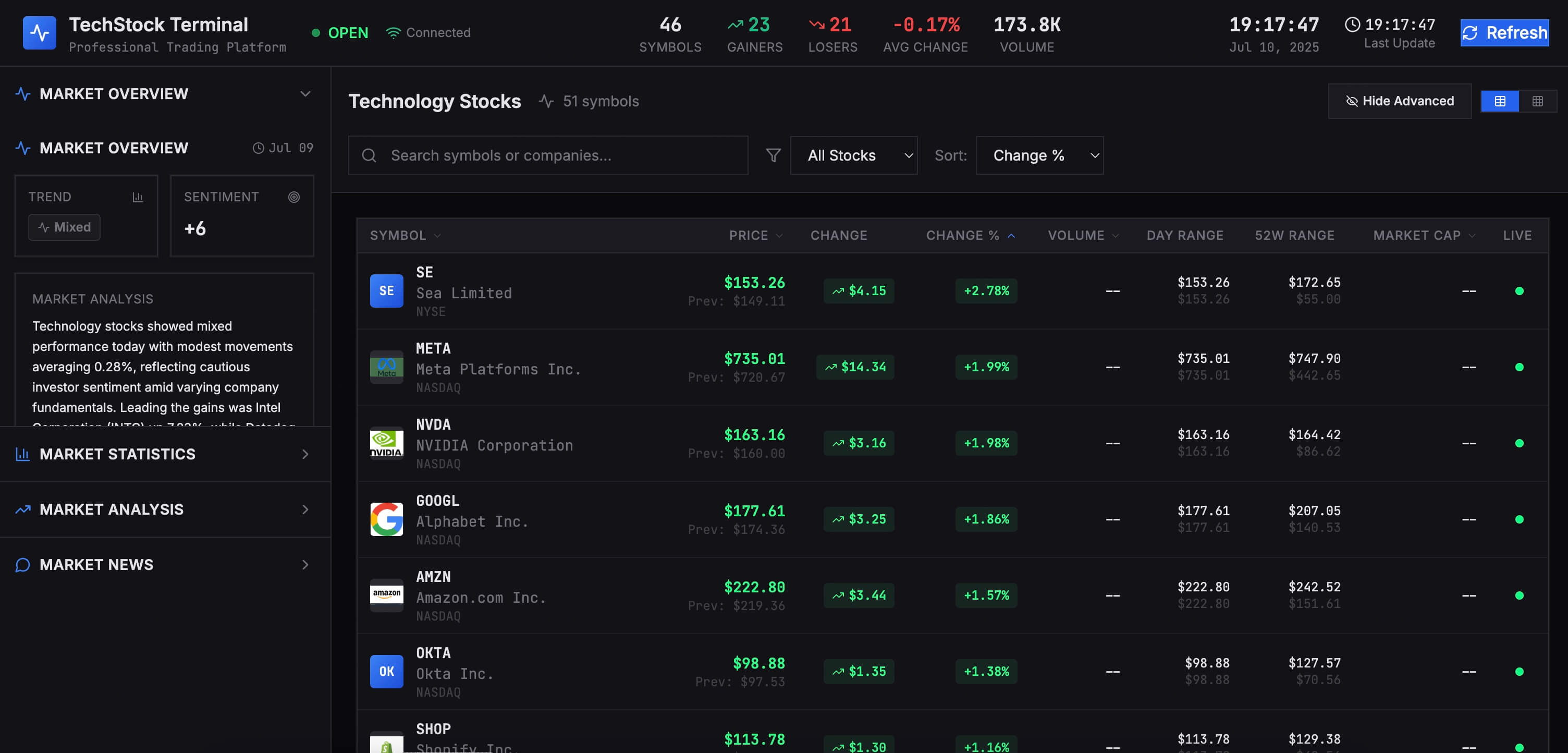Switch to the detailed table view toggle

(x=1499, y=101)
